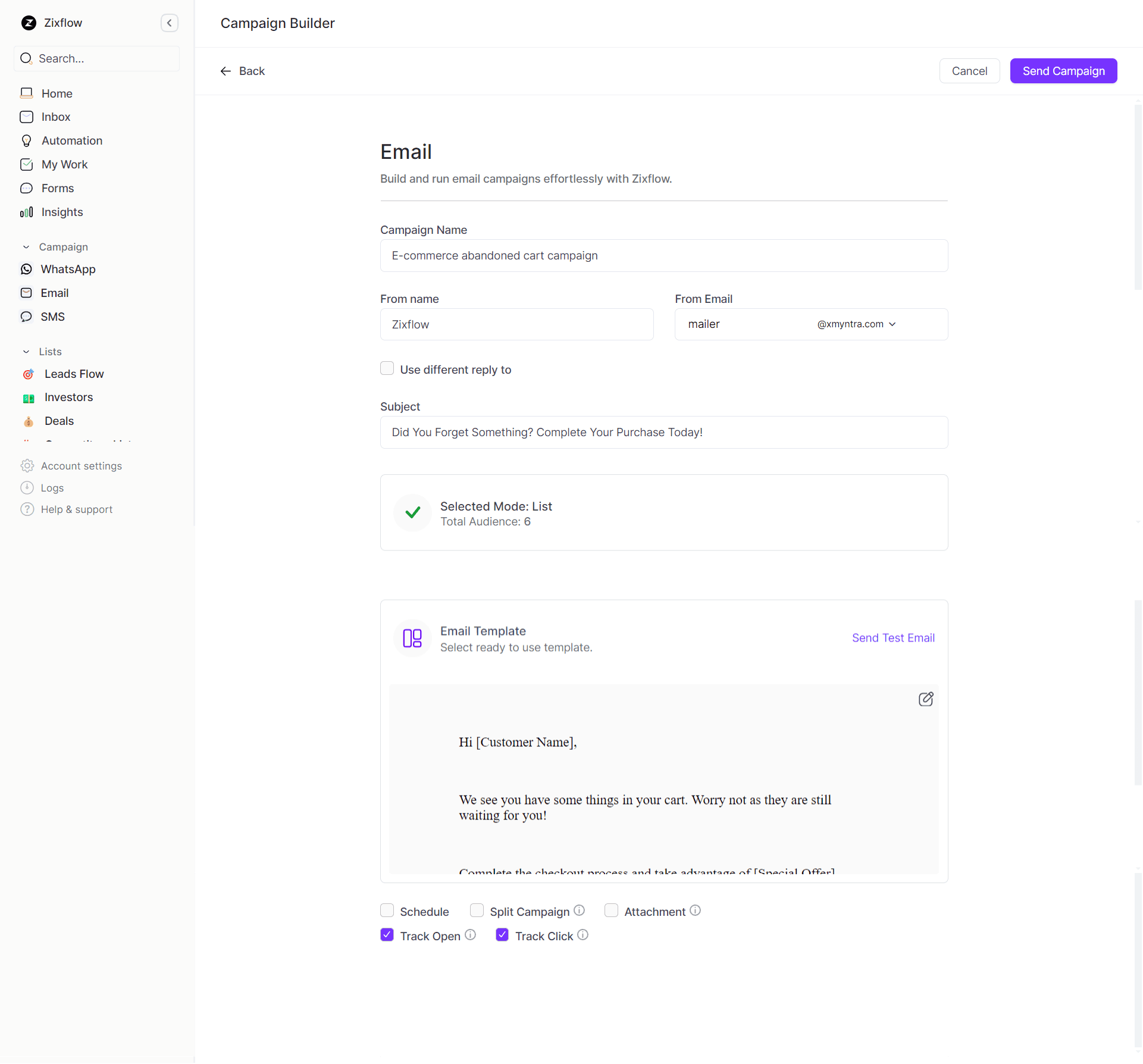
Task: Click the edit template pencil icon
Action: [x=926, y=699]
